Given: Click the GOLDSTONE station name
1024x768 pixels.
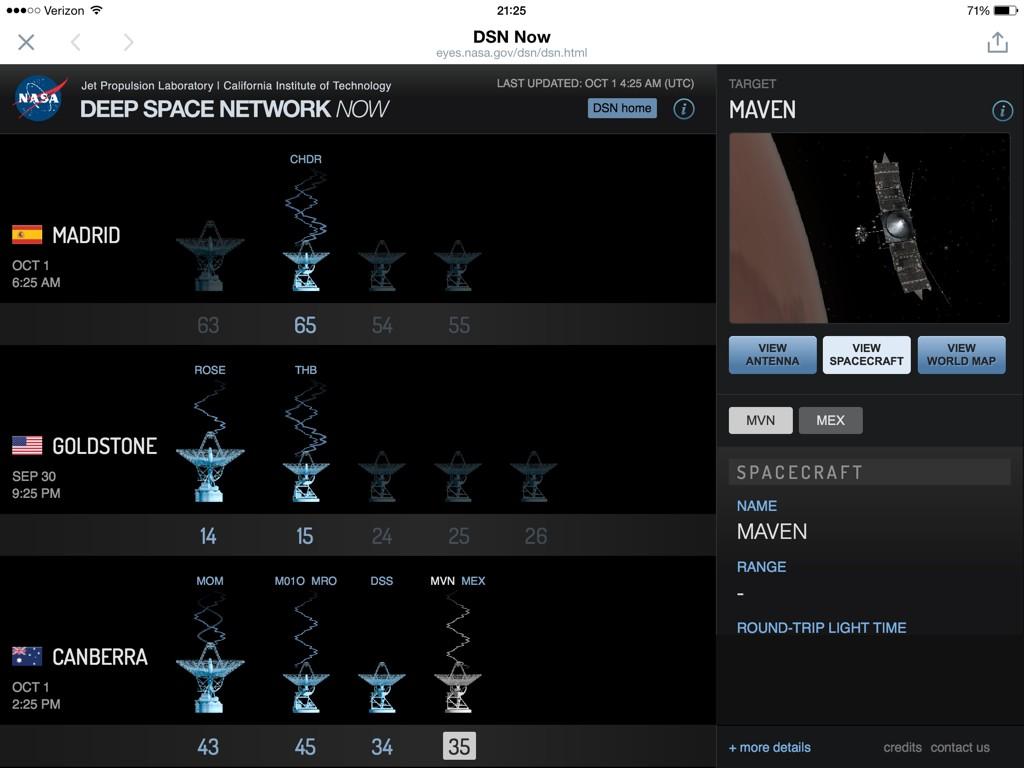Looking at the screenshot, I should [x=104, y=446].
